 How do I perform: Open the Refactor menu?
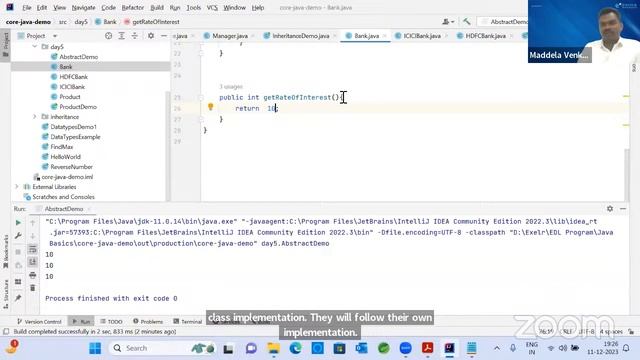point(133,7)
